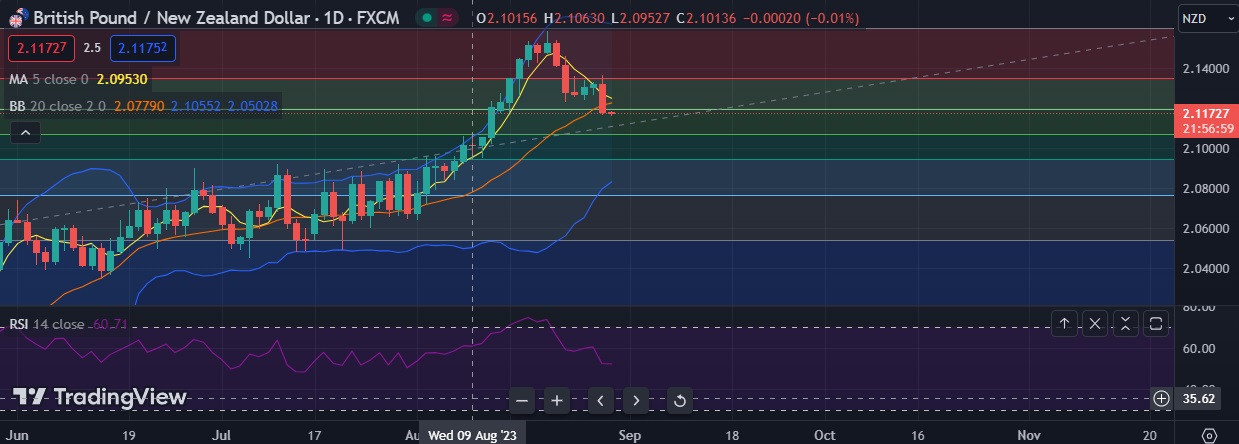This screenshot has width=1239, height=444.
Task: Maximize the RSI pane
Action: [x=1155, y=323]
